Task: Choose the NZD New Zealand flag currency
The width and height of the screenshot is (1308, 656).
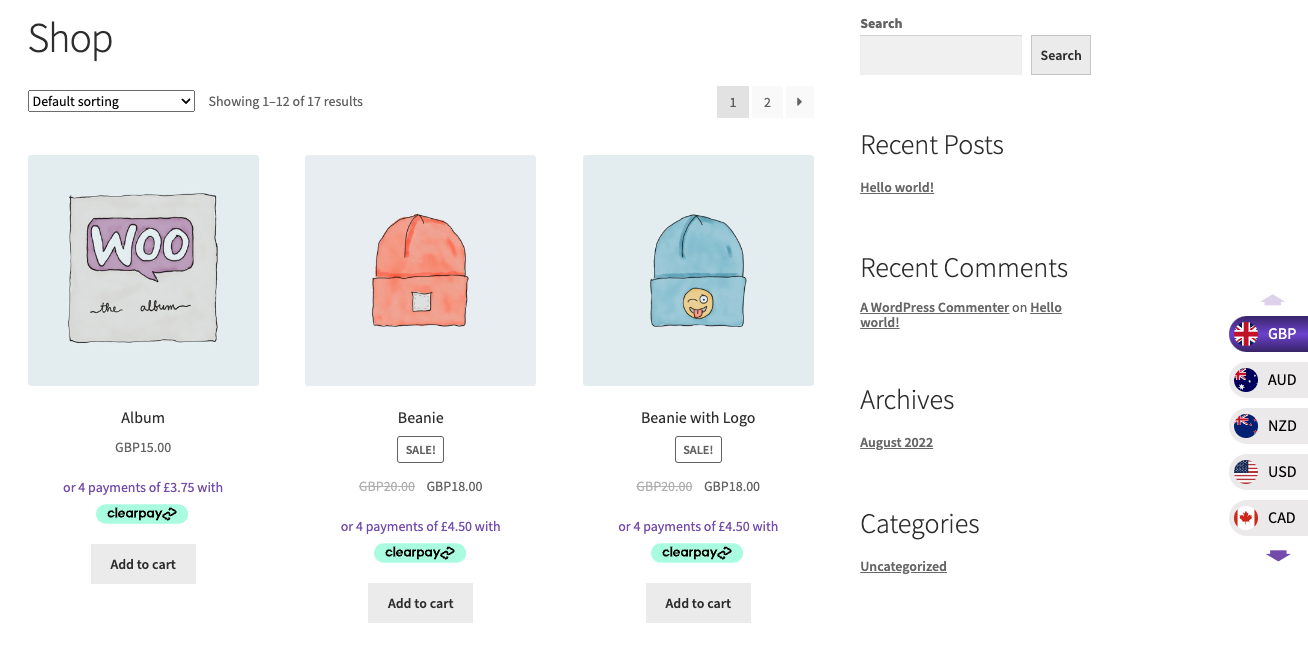Action: 1268,426
